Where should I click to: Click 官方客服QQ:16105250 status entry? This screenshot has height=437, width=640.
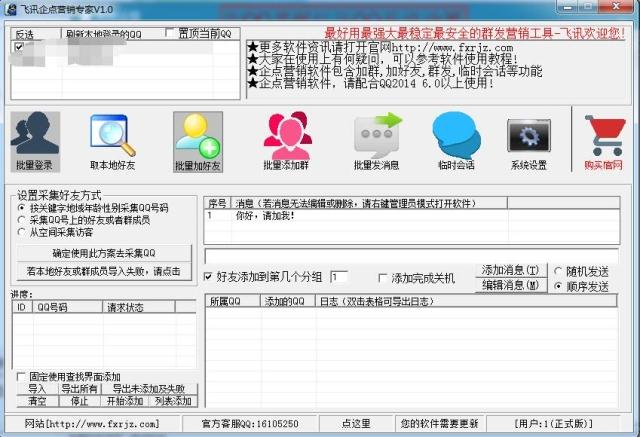click(250, 424)
